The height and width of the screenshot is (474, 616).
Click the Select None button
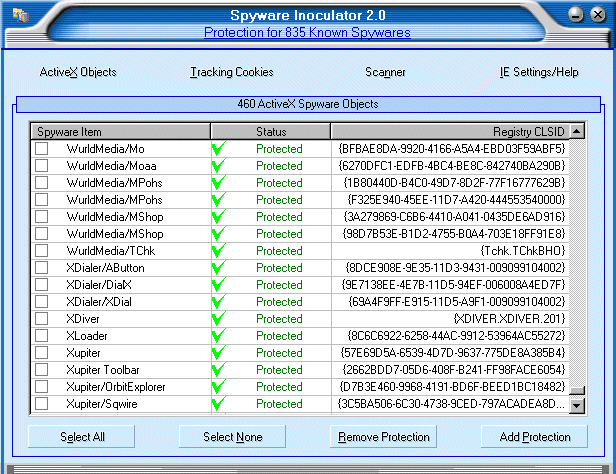[232, 437]
